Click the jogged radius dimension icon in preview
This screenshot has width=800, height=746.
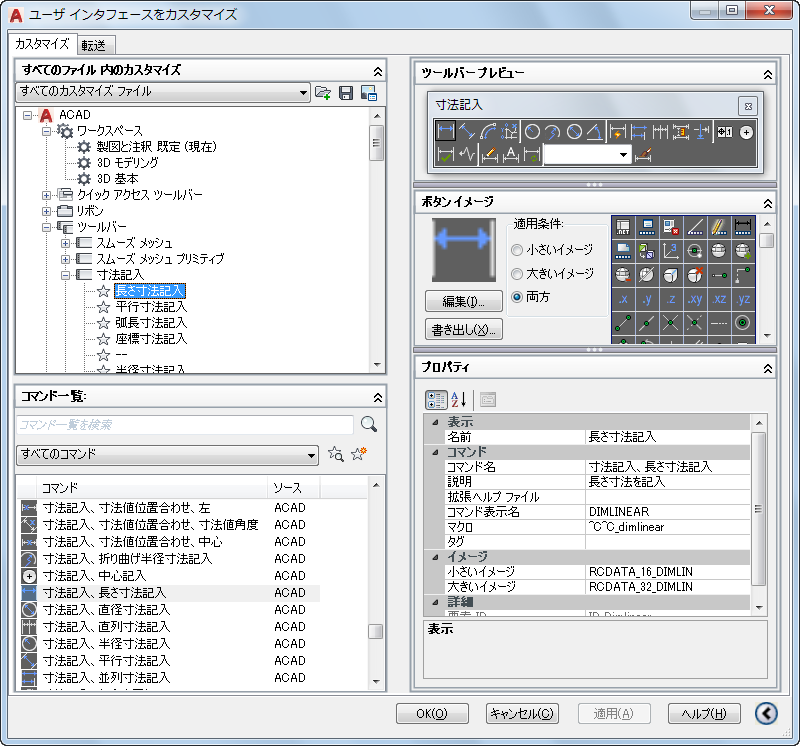tap(553, 132)
